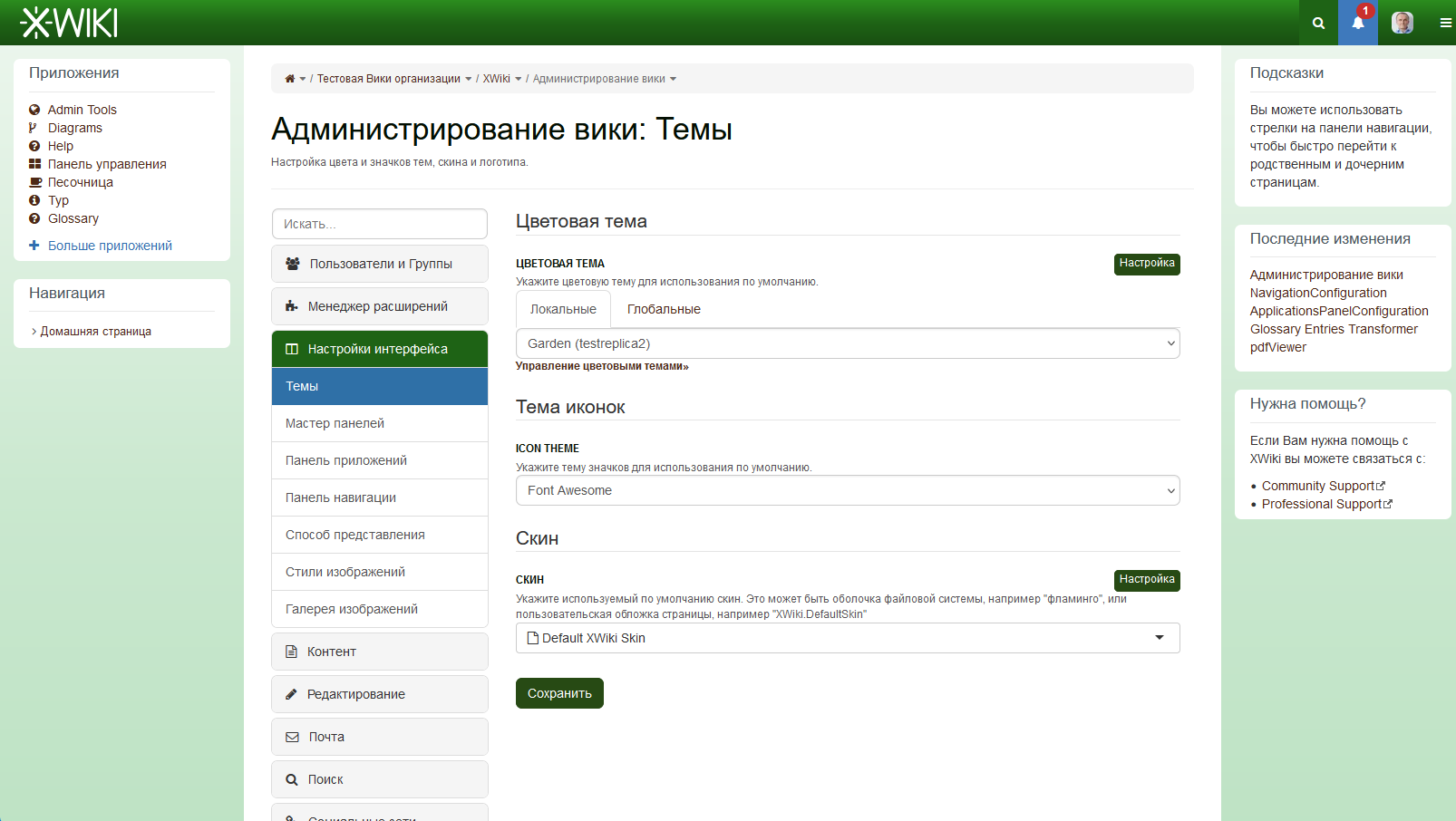Click Настройка button for color theme
The height and width of the screenshot is (821, 1456).
(1147, 264)
